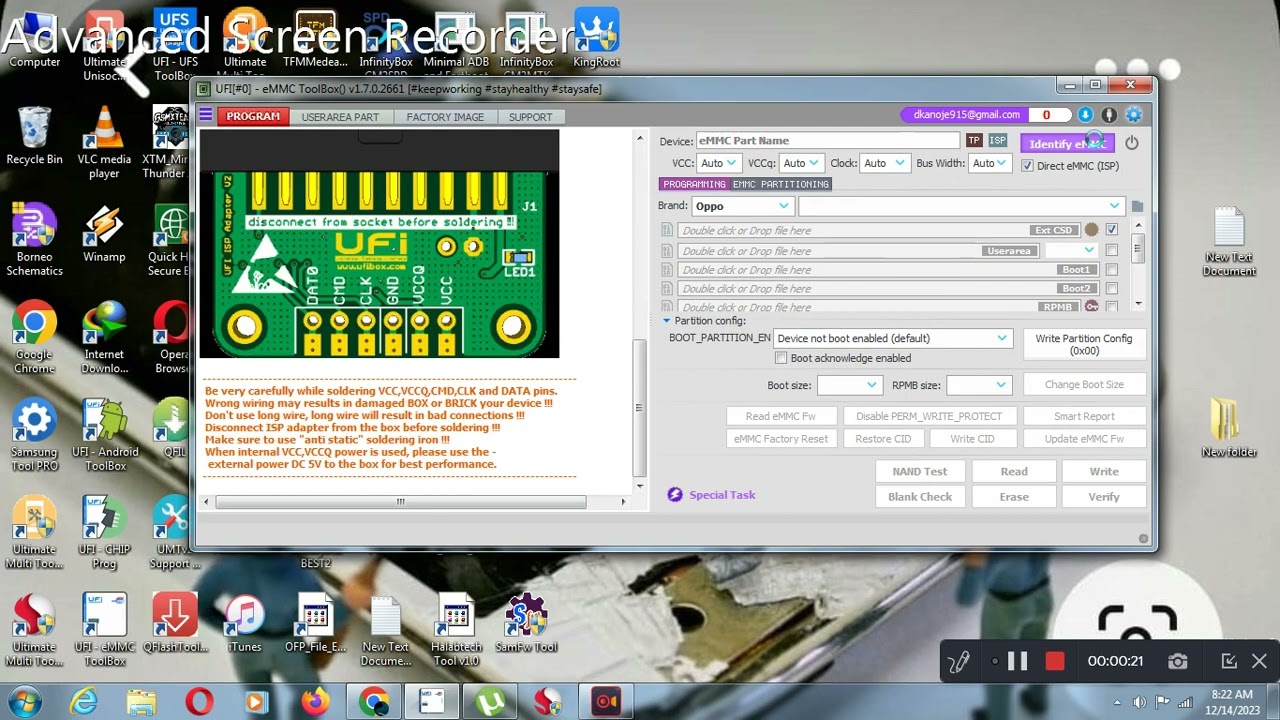Open the BOOT_PARTITION_EN dropdown
Screen dimensions: 1280x720
(x=892, y=338)
